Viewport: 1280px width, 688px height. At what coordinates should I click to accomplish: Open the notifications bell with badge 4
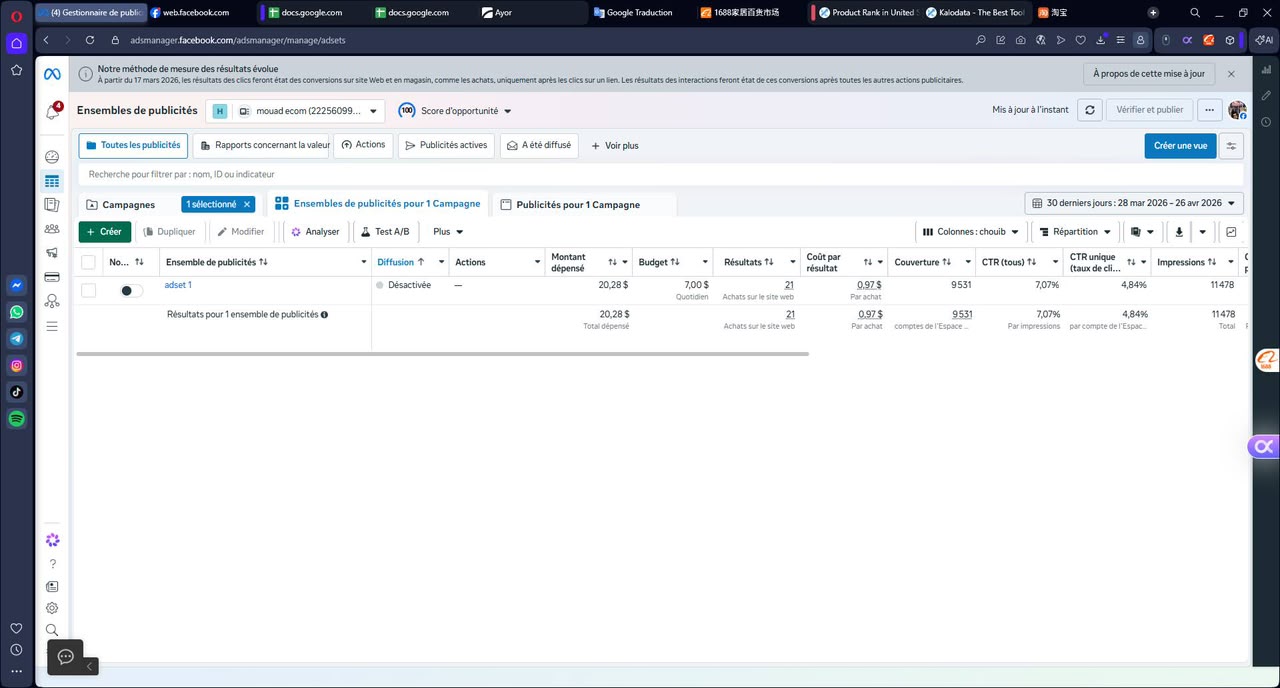pyautogui.click(x=52, y=112)
